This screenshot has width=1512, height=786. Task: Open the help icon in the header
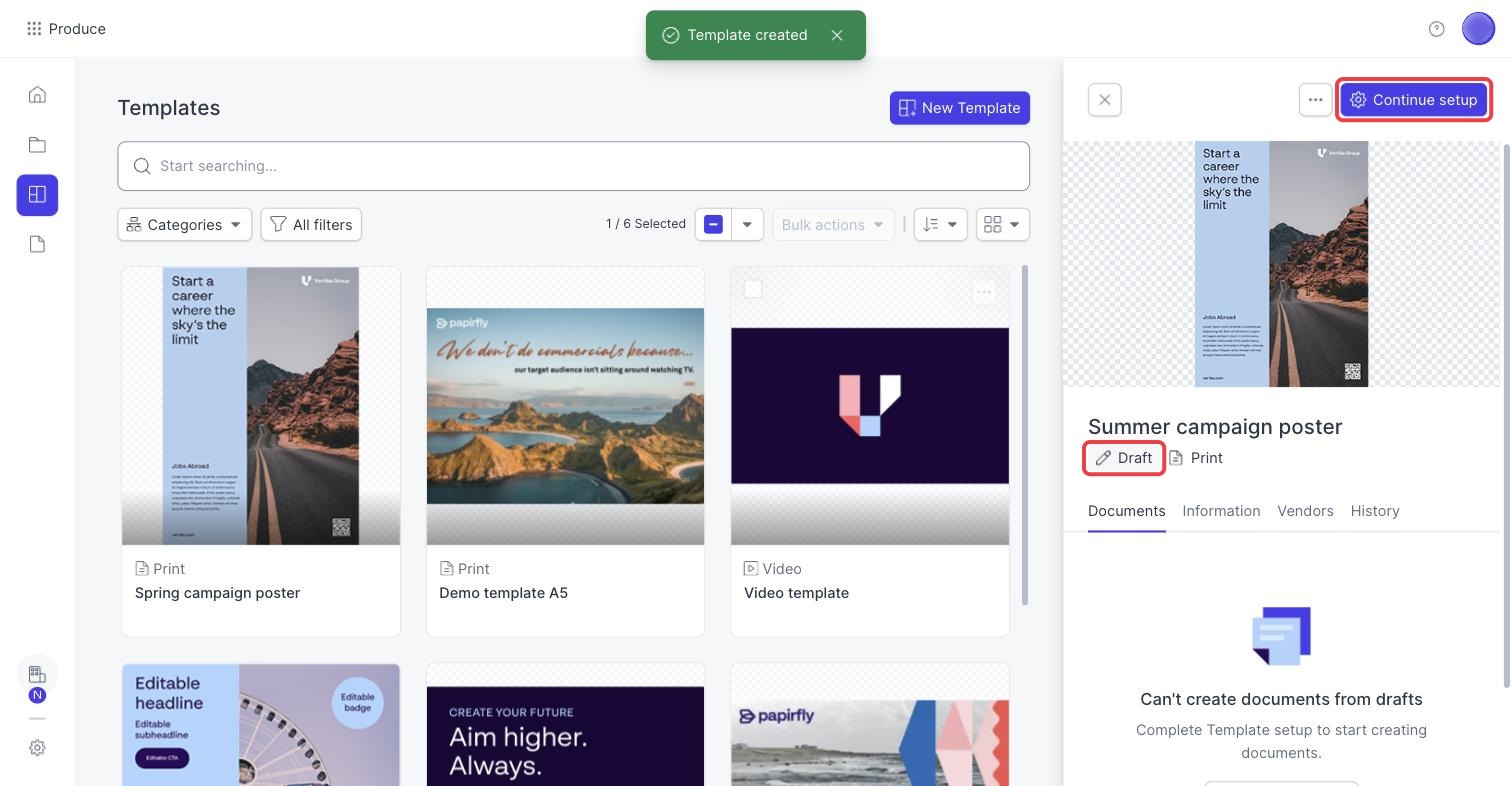[1437, 29]
